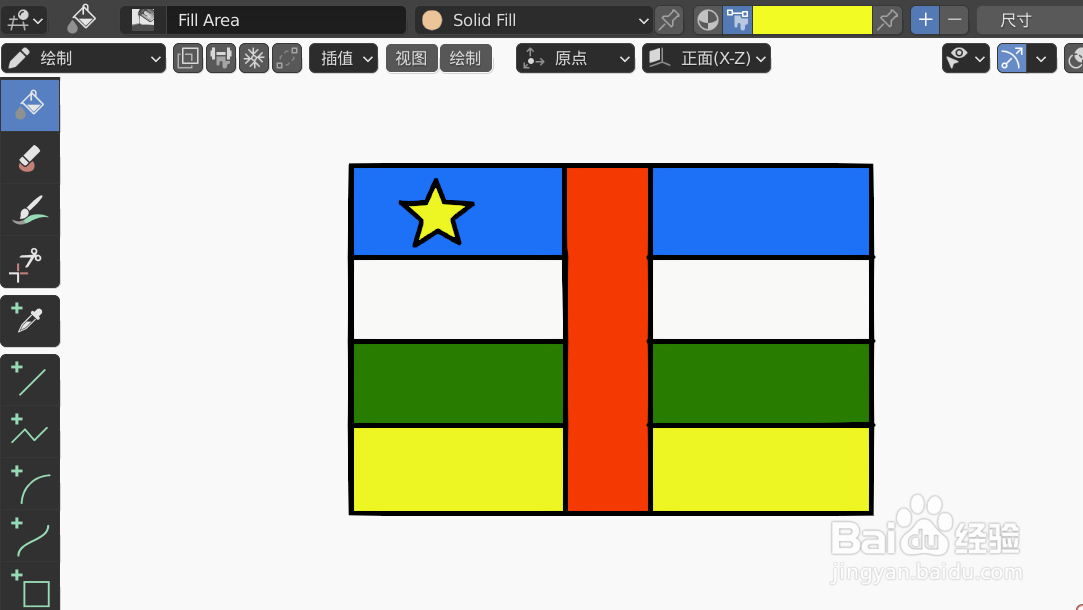Click the drawing plane icon beside 正面(X-Z)
The image size is (1083, 610).
(659, 58)
